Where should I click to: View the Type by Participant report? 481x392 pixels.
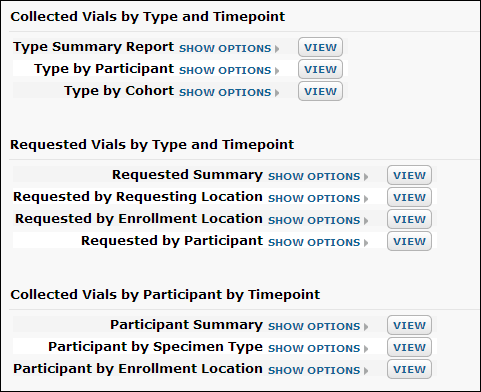click(320, 69)
